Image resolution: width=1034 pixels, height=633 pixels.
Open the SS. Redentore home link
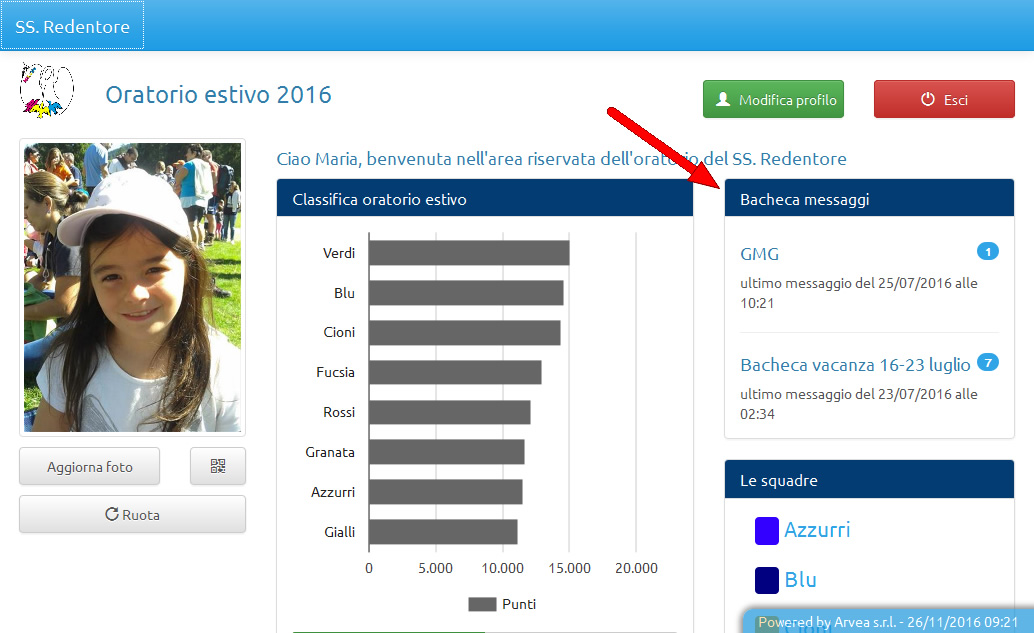click(73, 26)
